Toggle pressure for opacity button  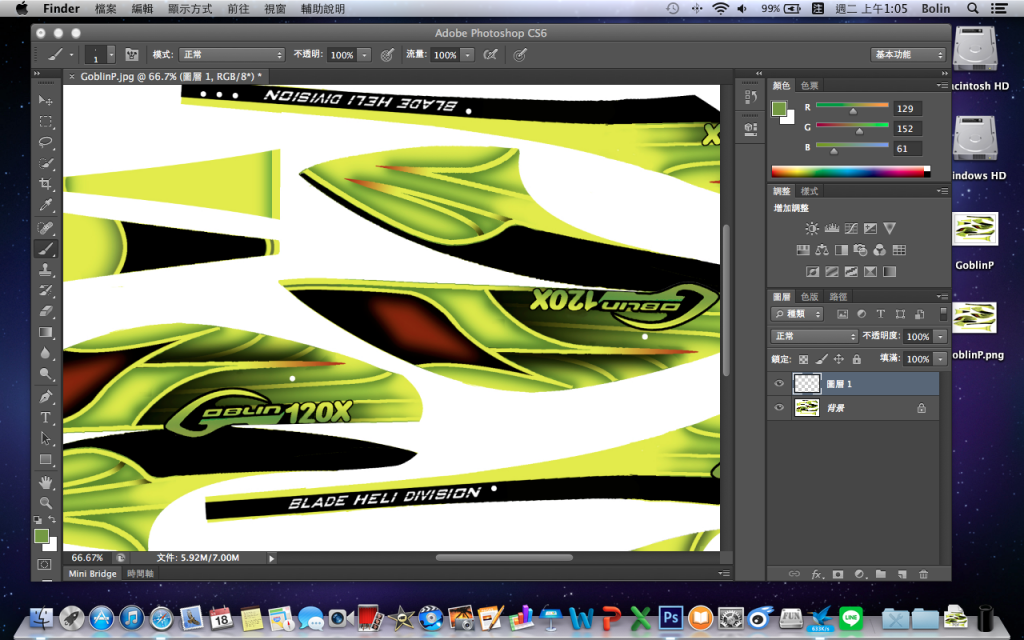[x=387, y=55]
